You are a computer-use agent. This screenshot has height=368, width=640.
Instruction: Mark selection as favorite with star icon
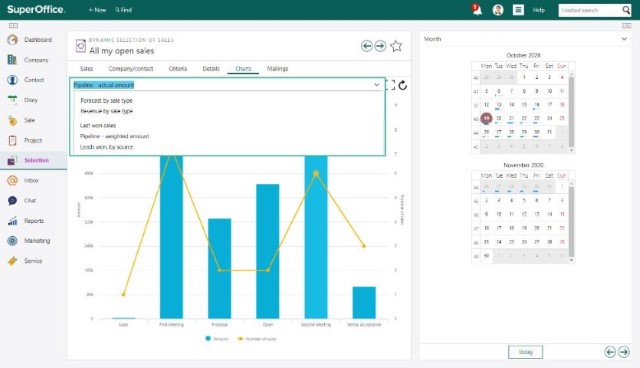coord(396,46)
